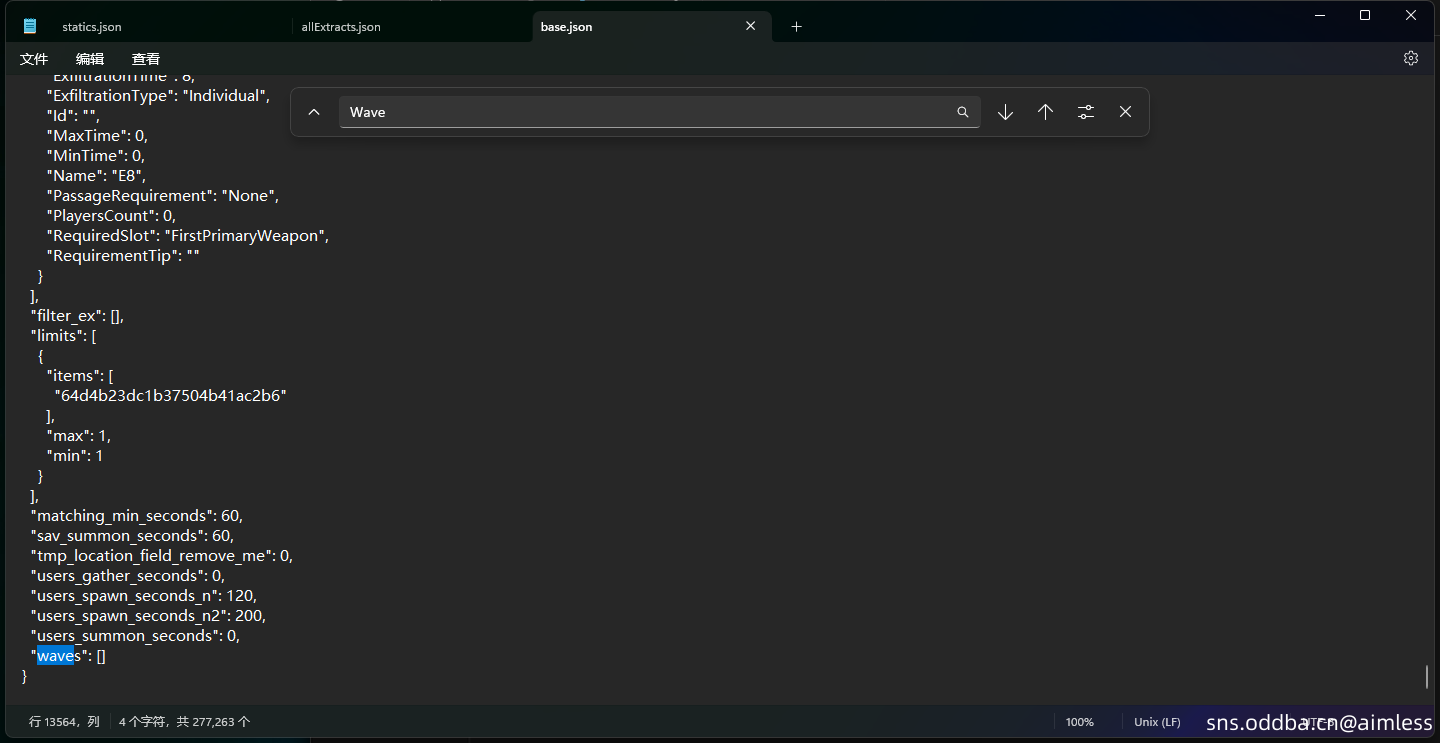Image resolution: width=1440 pixels, height=743 pixels.
Task: Click the Unix (LF) line ending indicator
Action: coord(1157,722)
